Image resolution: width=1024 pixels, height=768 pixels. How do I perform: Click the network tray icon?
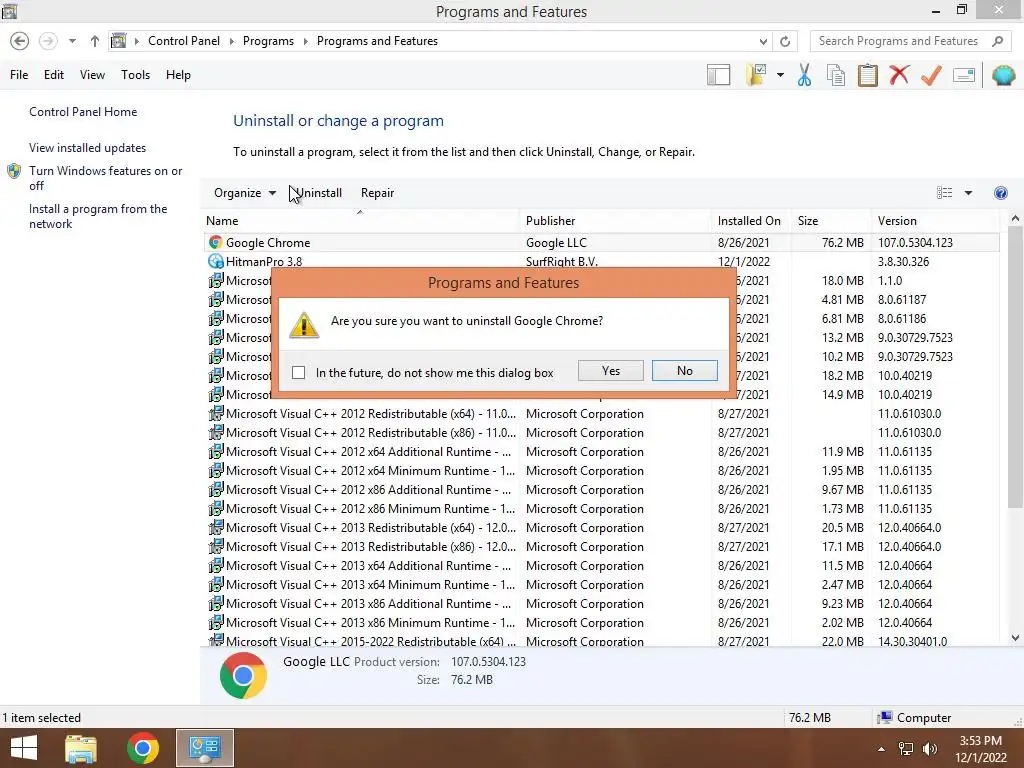click(x=906, y=749)
